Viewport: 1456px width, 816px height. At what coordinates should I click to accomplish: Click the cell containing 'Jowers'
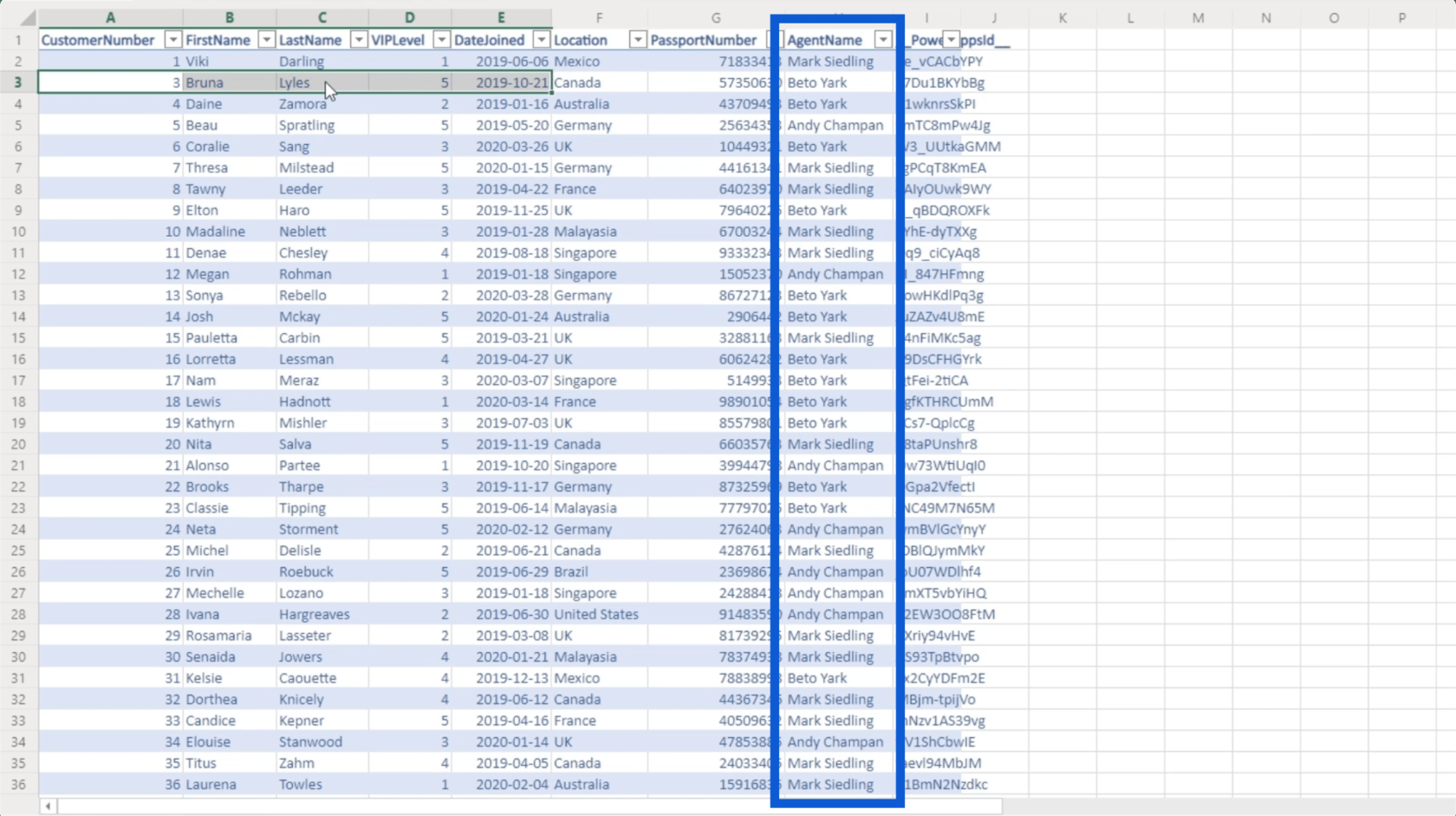(322, 656)
